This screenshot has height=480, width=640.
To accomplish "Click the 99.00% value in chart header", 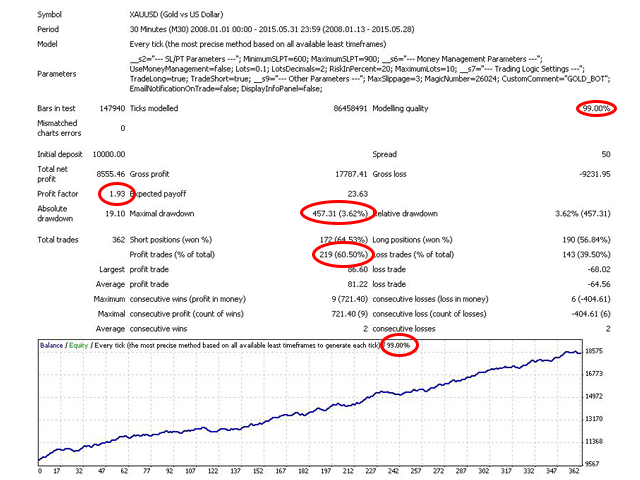I will click(398, 345).
